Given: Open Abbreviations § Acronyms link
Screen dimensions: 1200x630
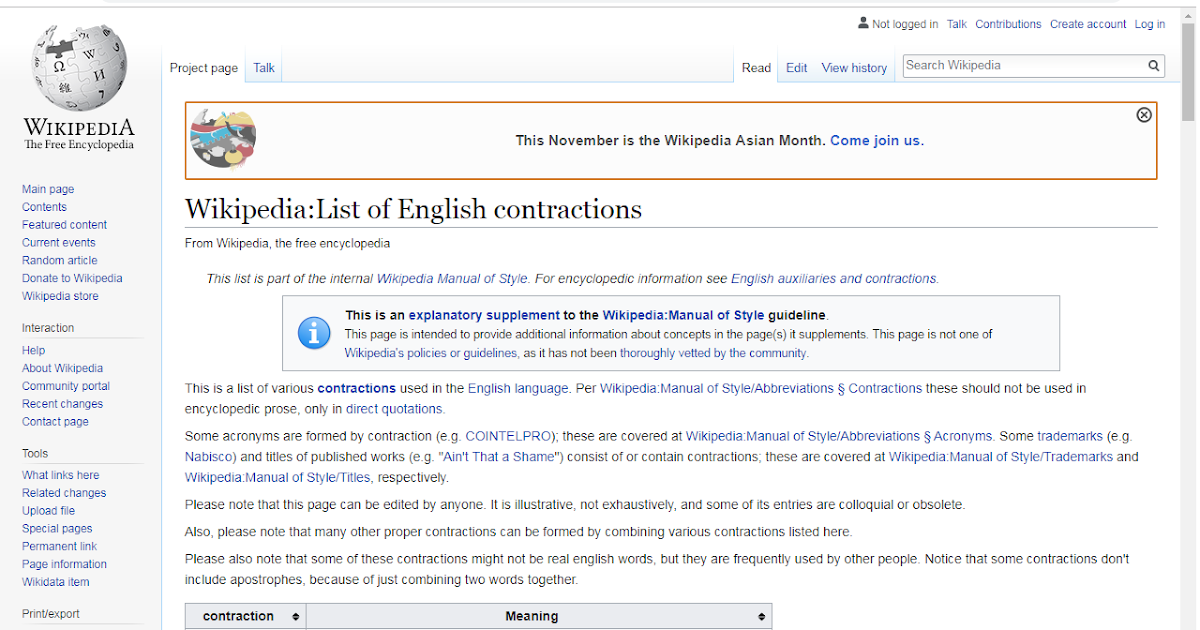Looking at the screenshot, I should pos(839,437).
